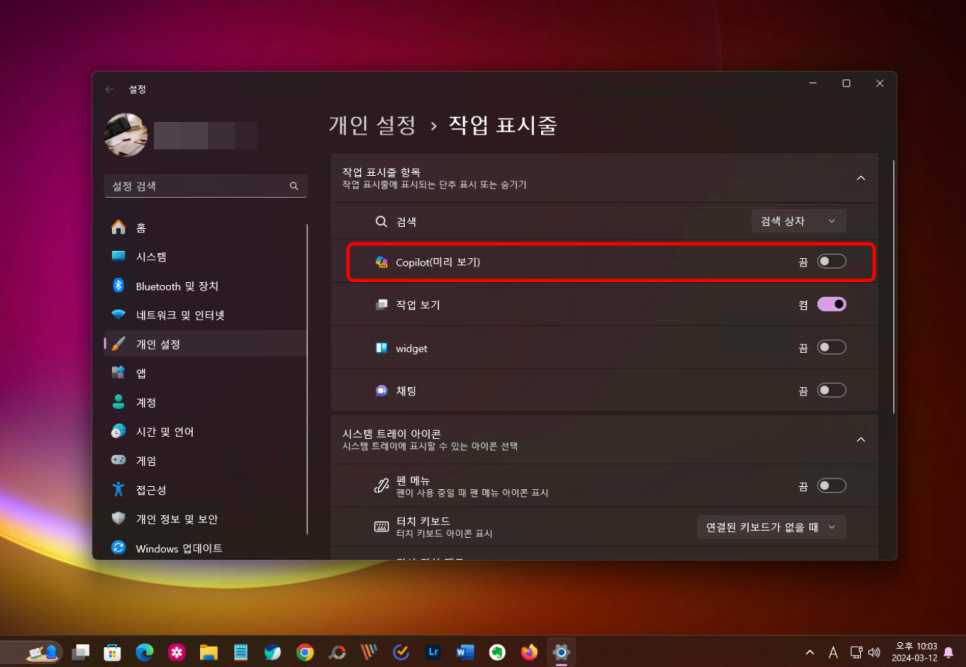Click the taskbar search box
The width and height of the screenshot is (966, 667).
(x=32, y=652)
